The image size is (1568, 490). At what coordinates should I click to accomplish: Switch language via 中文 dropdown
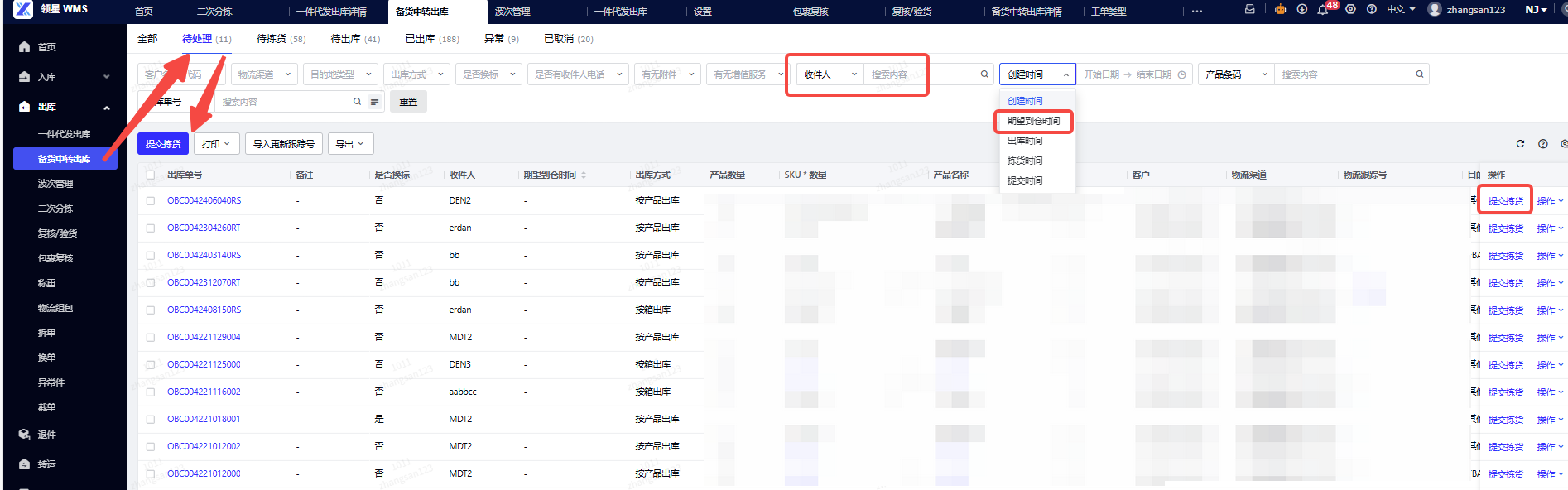pos(1401,9)
